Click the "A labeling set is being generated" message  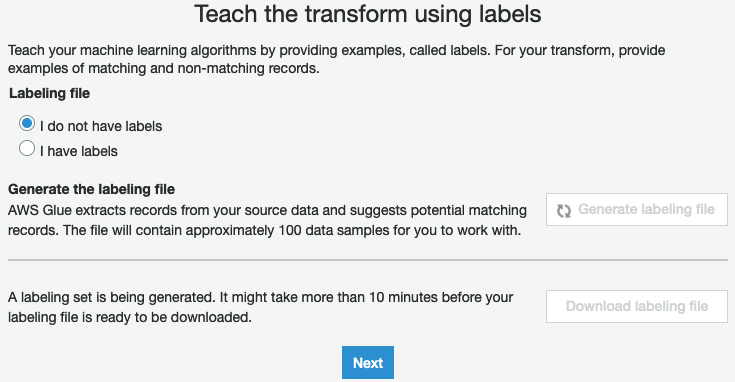(x=261, y=307)
